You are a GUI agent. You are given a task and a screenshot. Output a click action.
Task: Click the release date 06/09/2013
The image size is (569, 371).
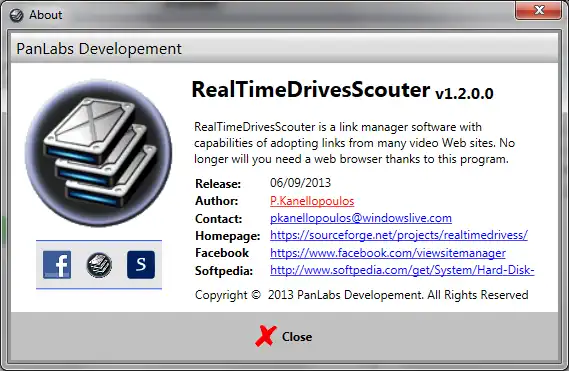coord(300,183)
